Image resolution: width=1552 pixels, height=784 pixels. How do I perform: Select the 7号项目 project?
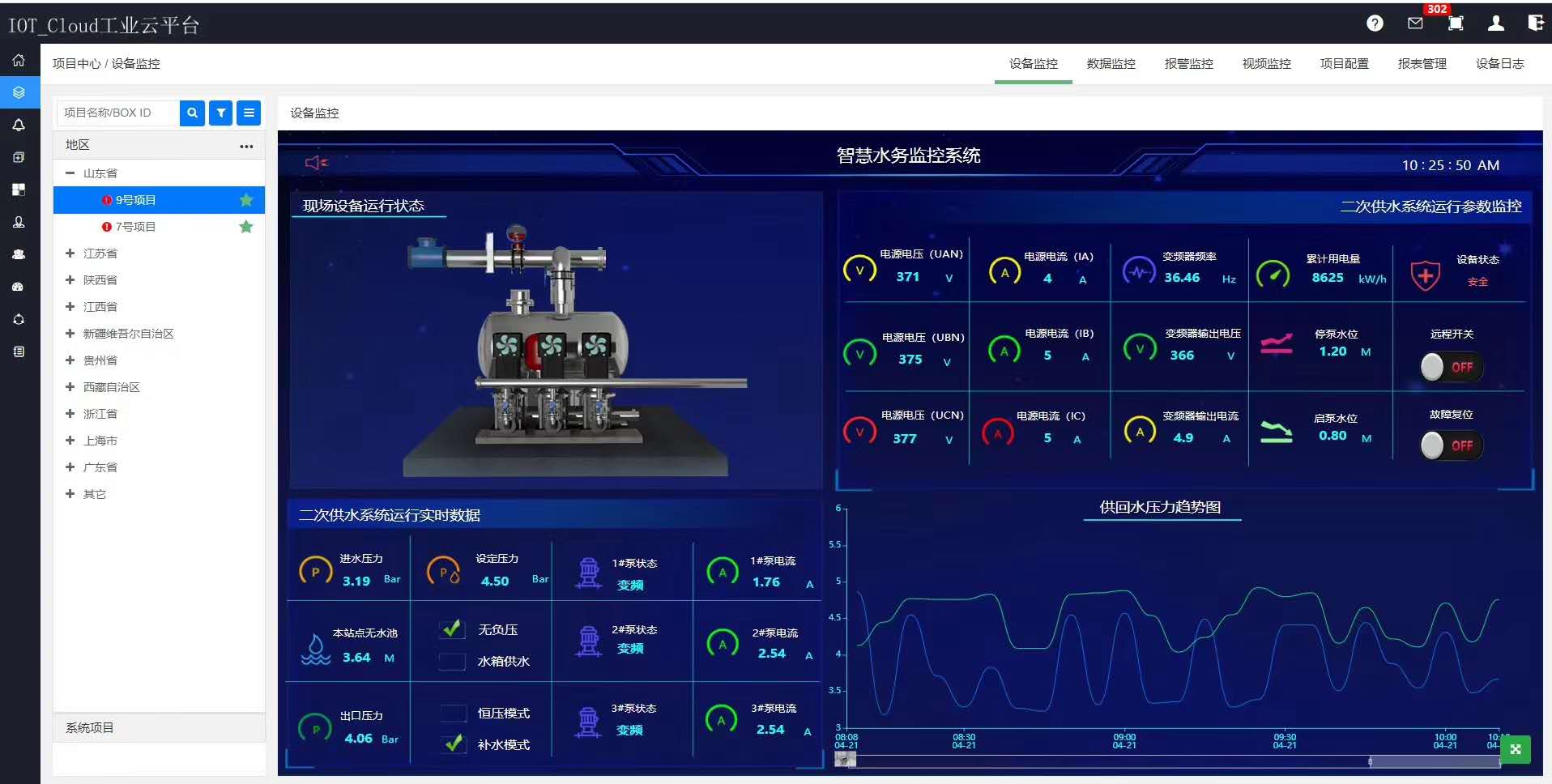pos(135,227)
